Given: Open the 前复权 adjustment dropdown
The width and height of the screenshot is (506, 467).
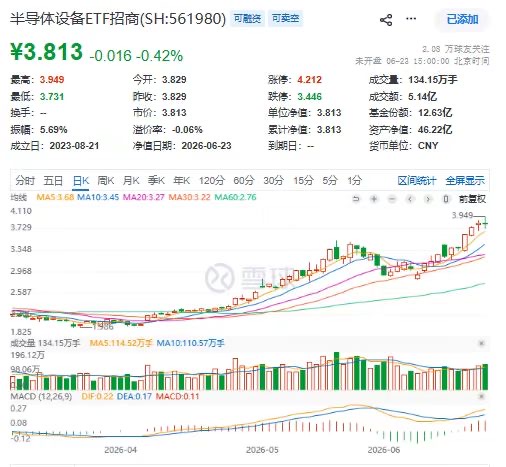Looking at the screenshot, I should (x=472, y=199).
